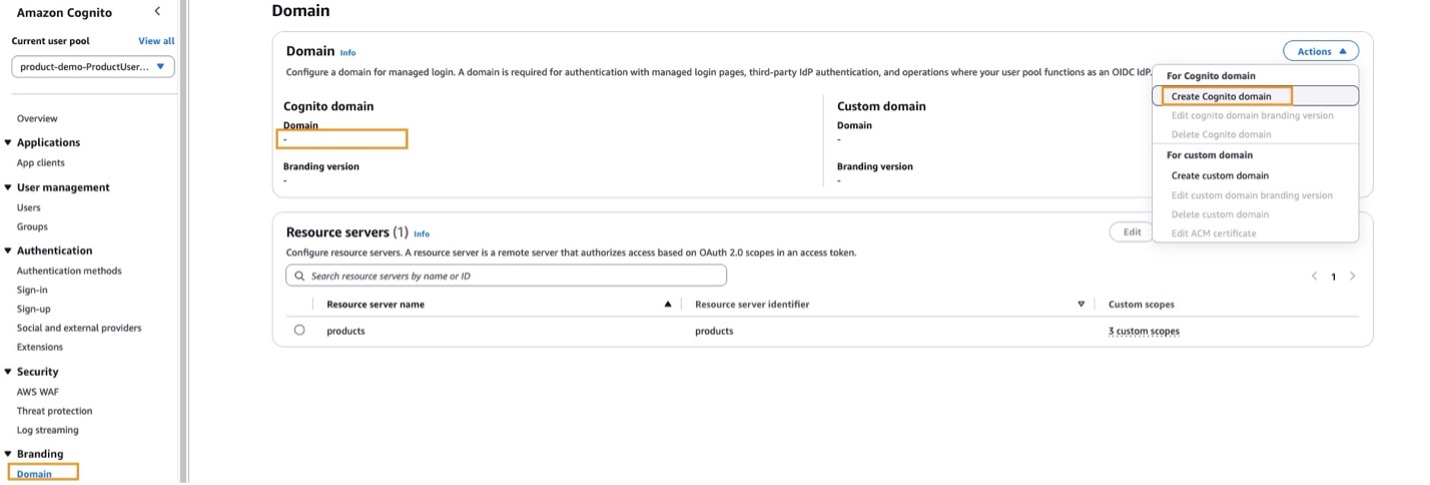Open the current user pool dropdown
1430x485 pixels.
tap(93, 67)
